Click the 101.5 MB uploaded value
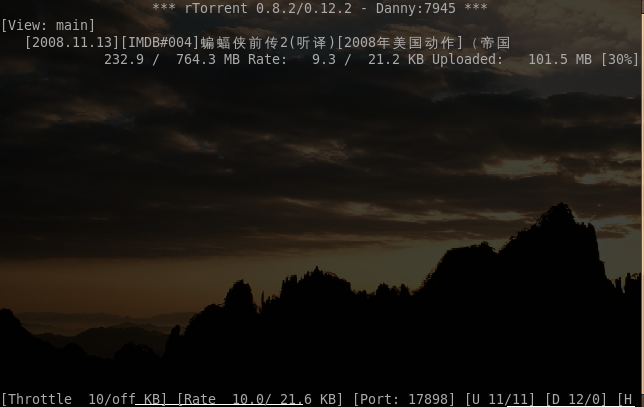This screenshot has width=644, height=407. pyautogui.click(x=560, y=60)
